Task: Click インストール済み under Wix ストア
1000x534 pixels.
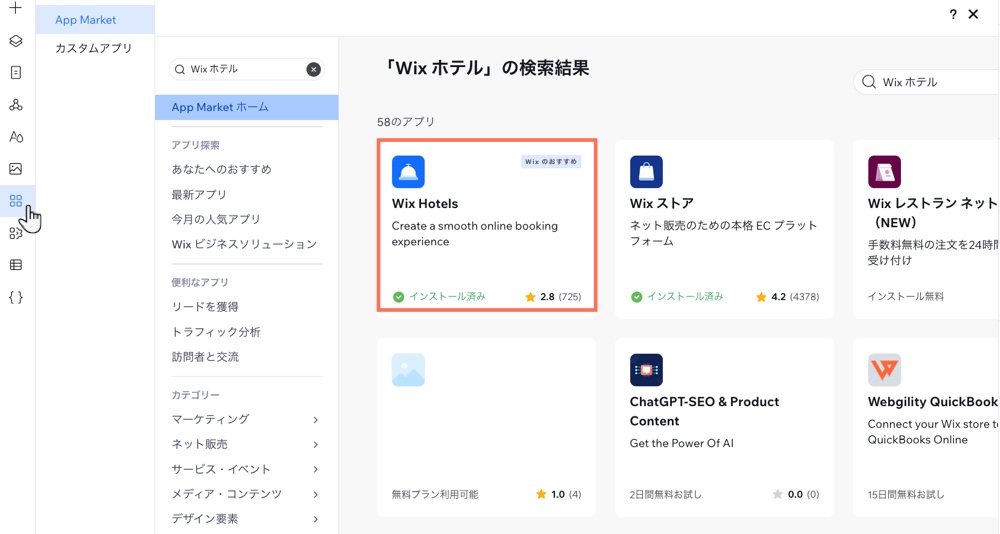Action: [x=677, y=297]
